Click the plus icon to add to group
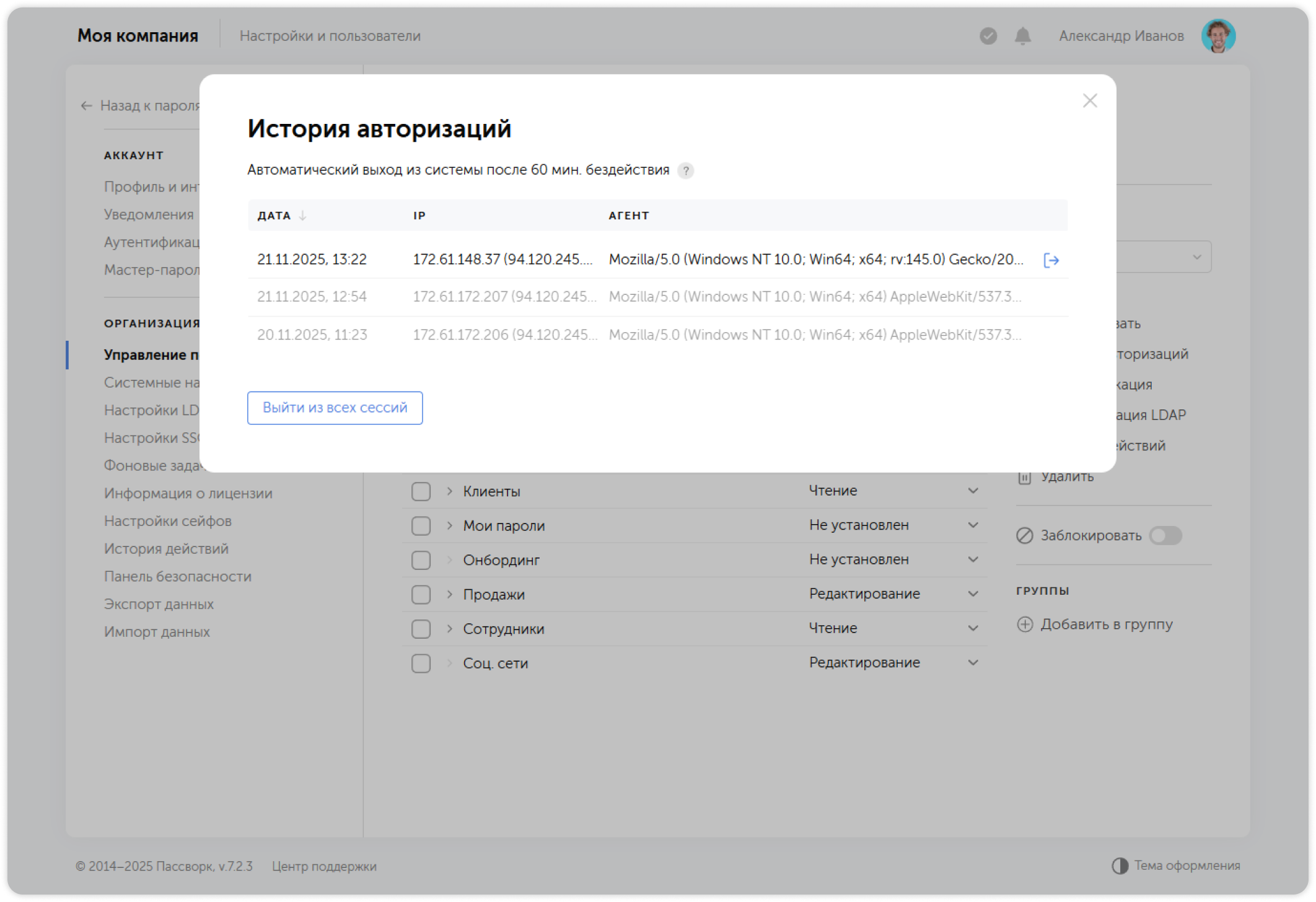Image resolution: width=1316 pixels, height=902 pixels. click(1025, 624)
